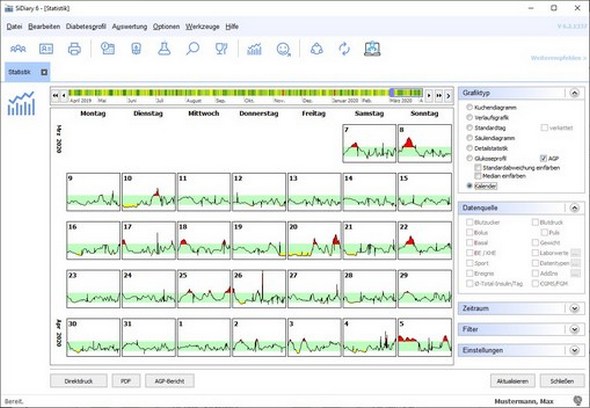Open the day 10 glucose thumbnail

[x=149, y=192]
